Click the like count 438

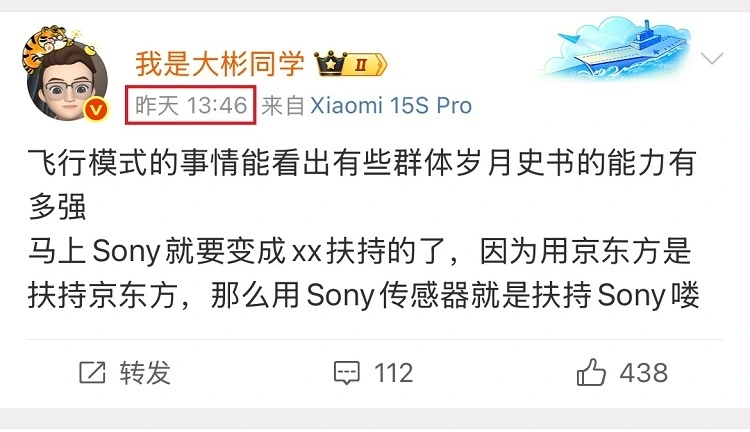[x=644, y=373]
